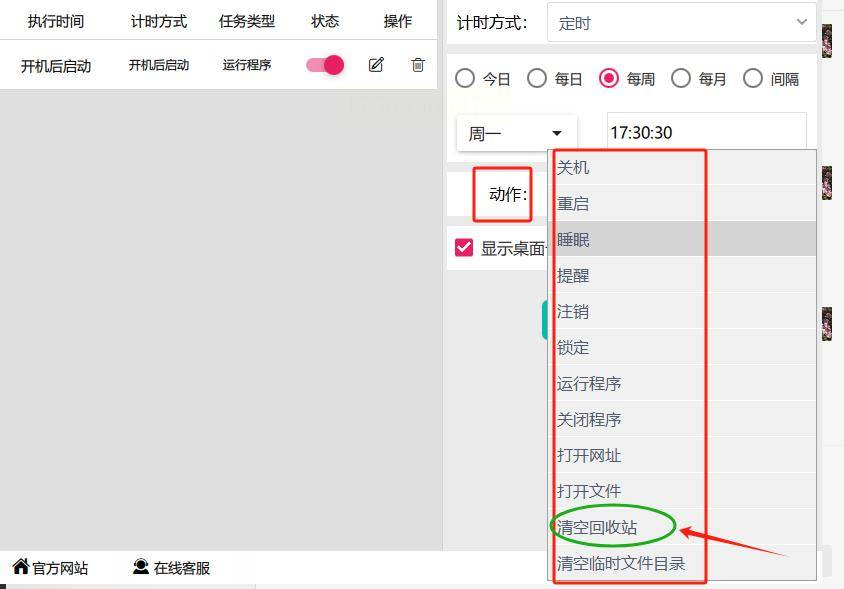Toggle the task status switch off
Screen dimensions: 844x589
point(325,65)
